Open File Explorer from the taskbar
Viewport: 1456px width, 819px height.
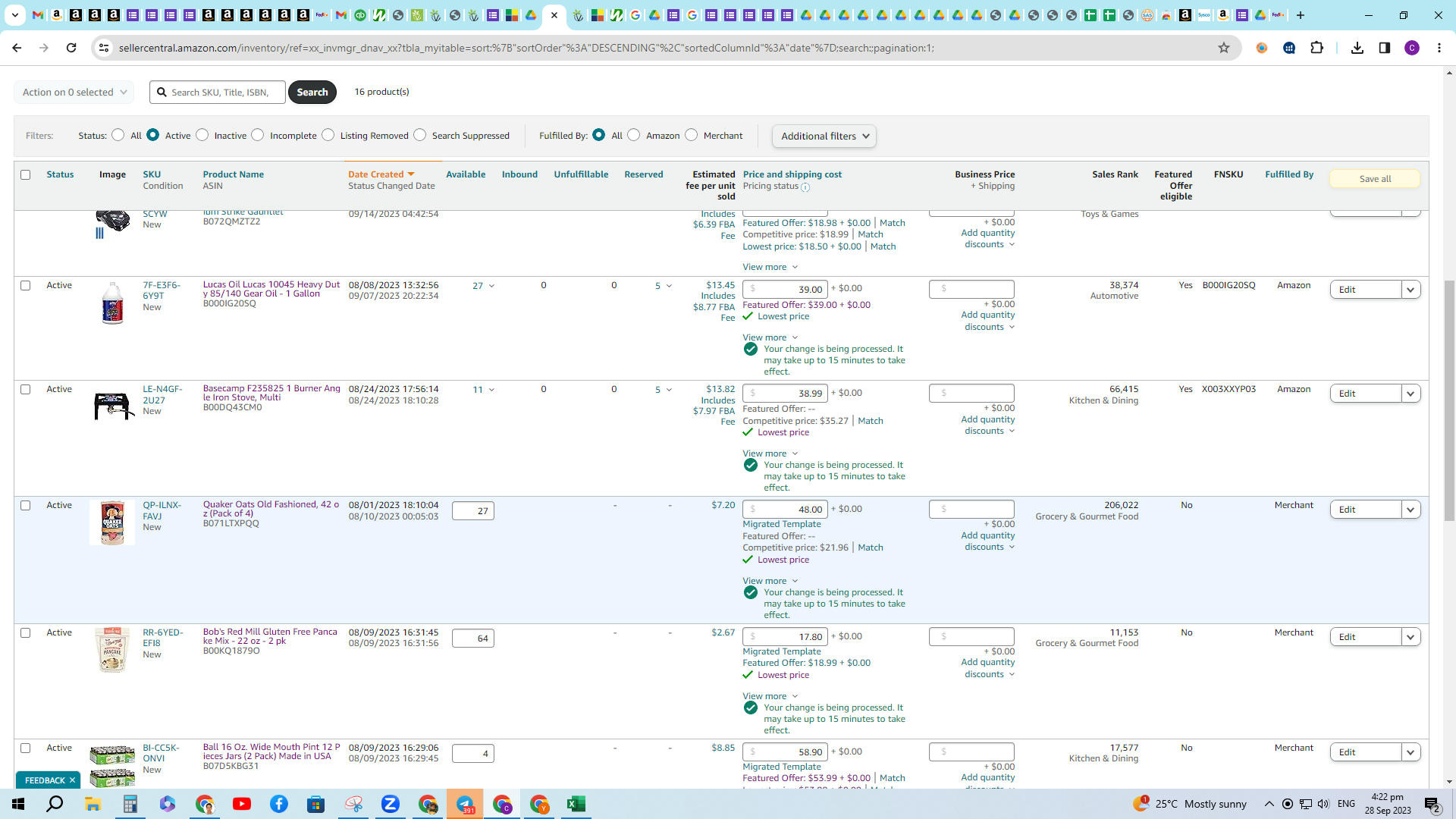[93, 804]
